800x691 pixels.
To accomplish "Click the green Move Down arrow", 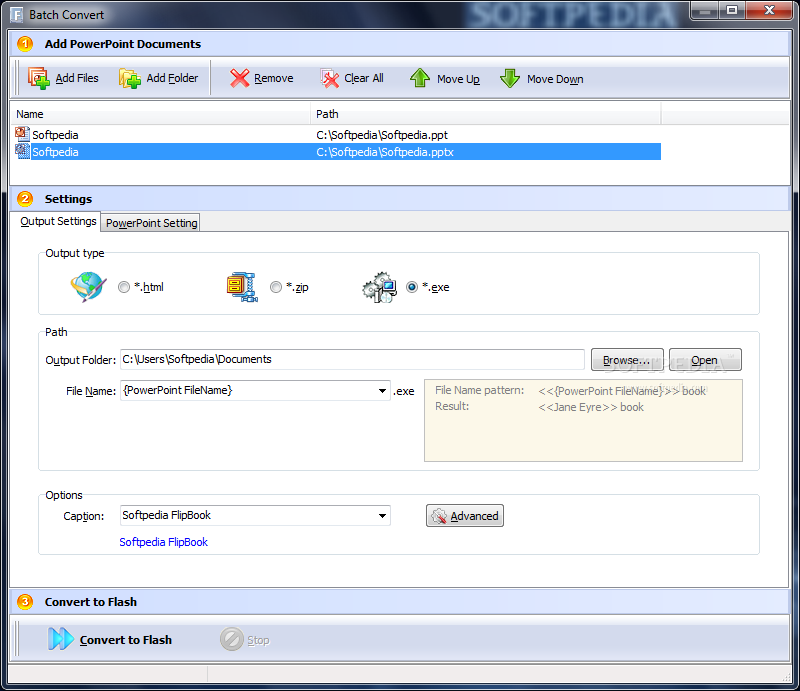I will click(510, 79).
